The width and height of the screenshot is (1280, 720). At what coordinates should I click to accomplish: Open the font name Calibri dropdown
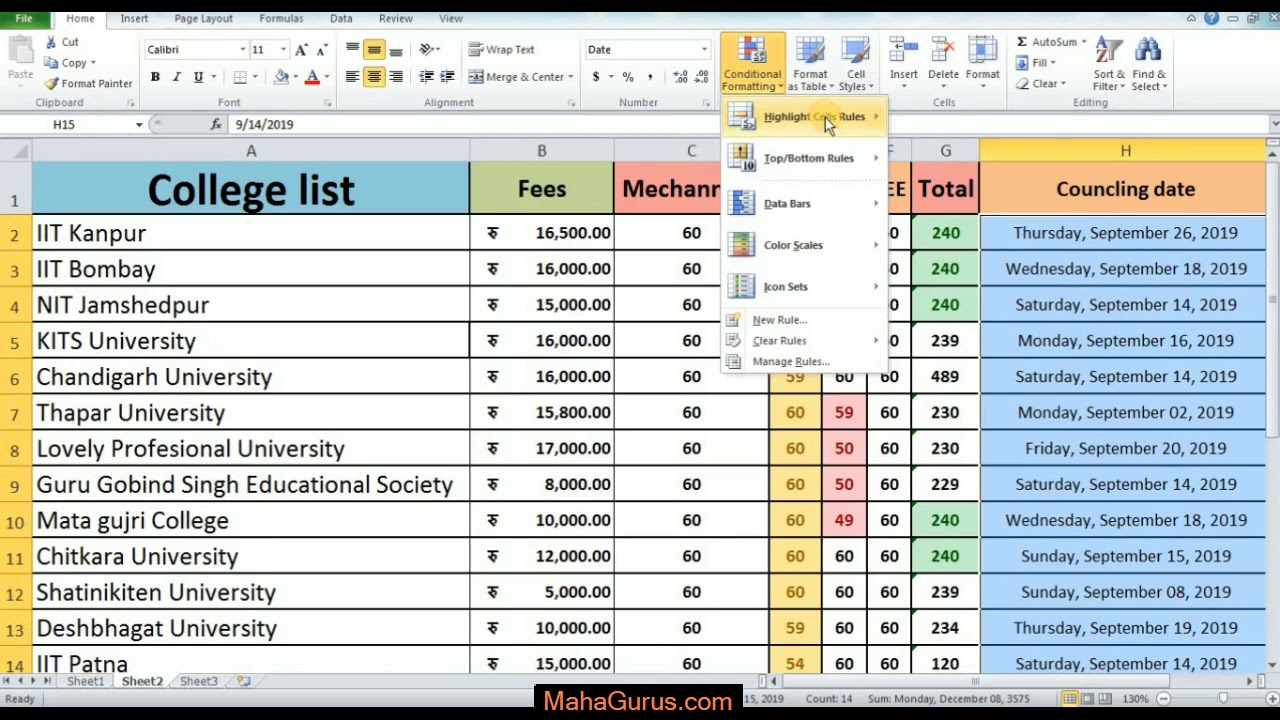[242, 49]
